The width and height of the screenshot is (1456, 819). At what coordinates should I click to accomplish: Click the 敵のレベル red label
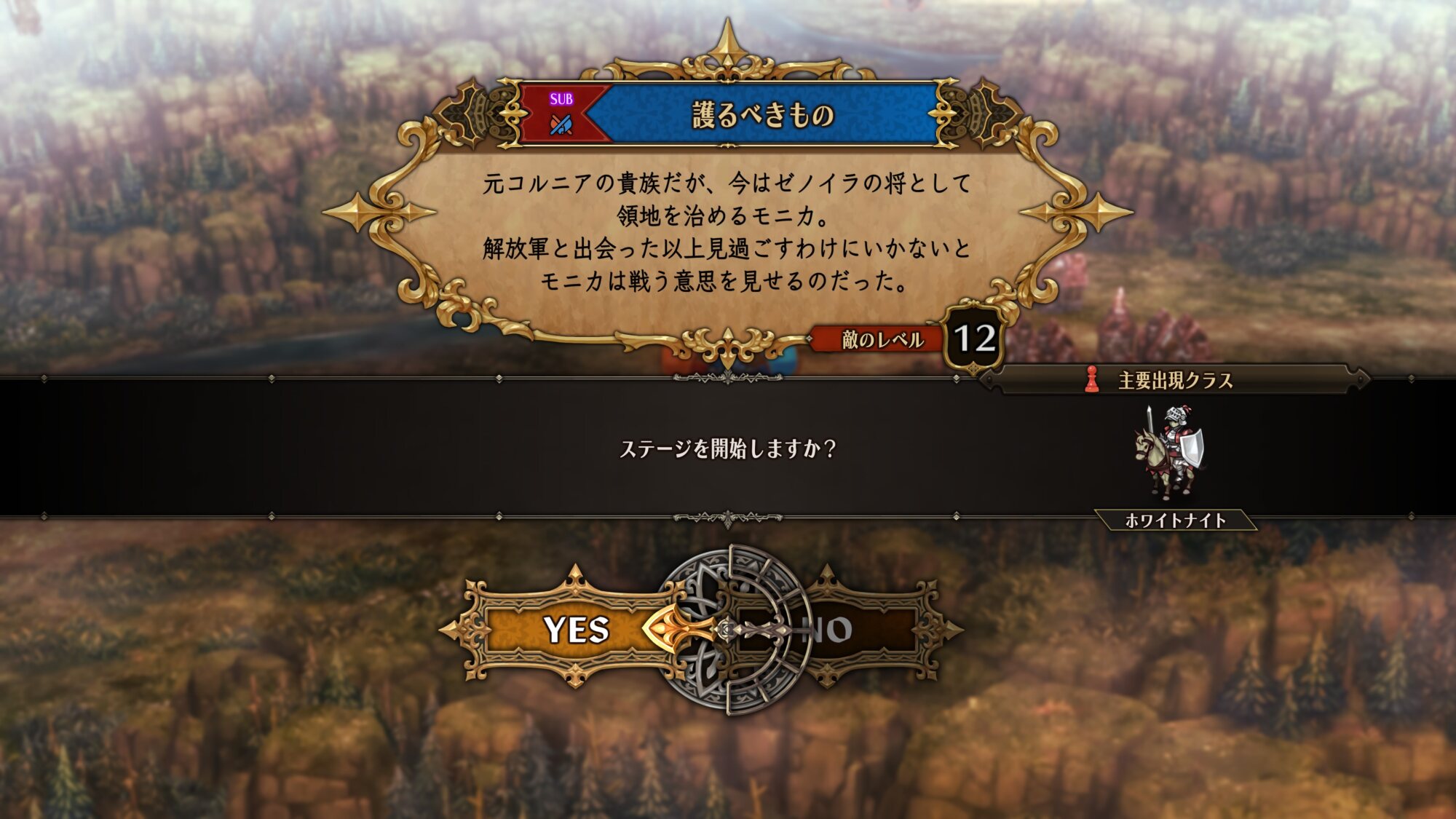click(x=882, y=339)
